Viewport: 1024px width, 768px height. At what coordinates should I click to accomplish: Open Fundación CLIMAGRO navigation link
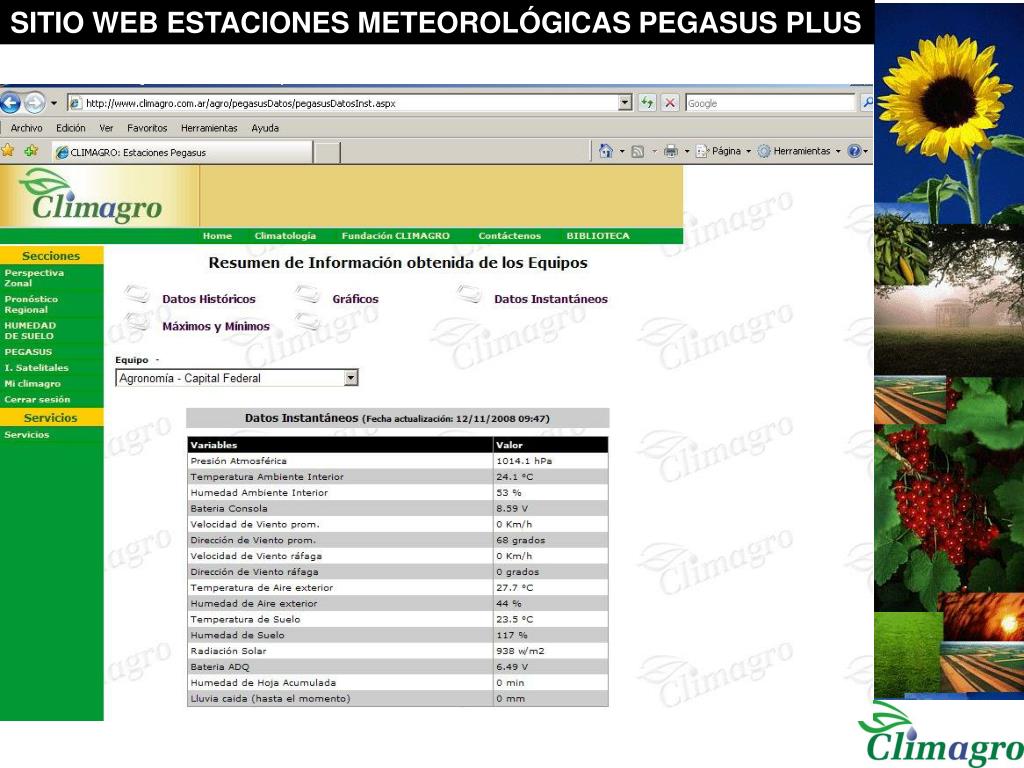396,236
